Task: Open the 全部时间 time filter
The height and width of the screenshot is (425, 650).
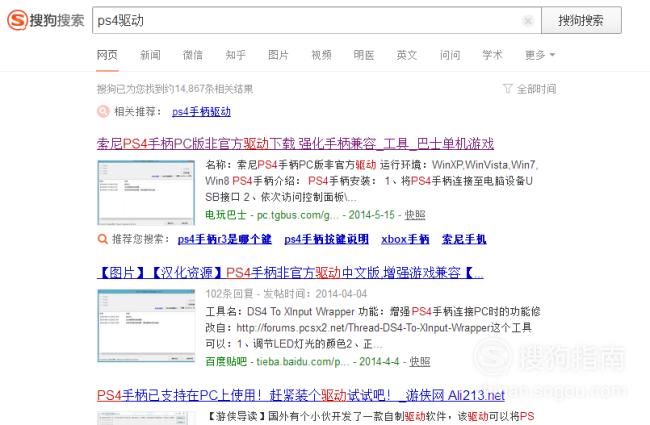Action: click(530, 89)
